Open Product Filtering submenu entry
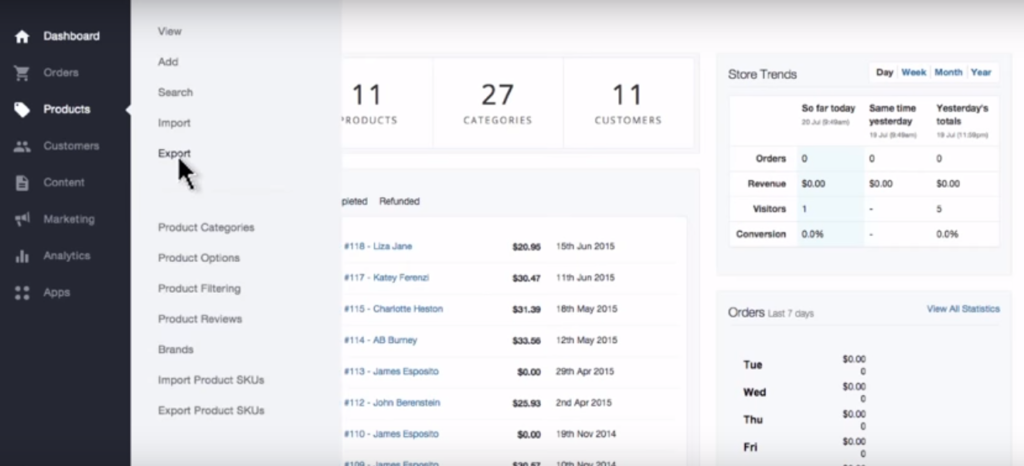 coord(199,288)
